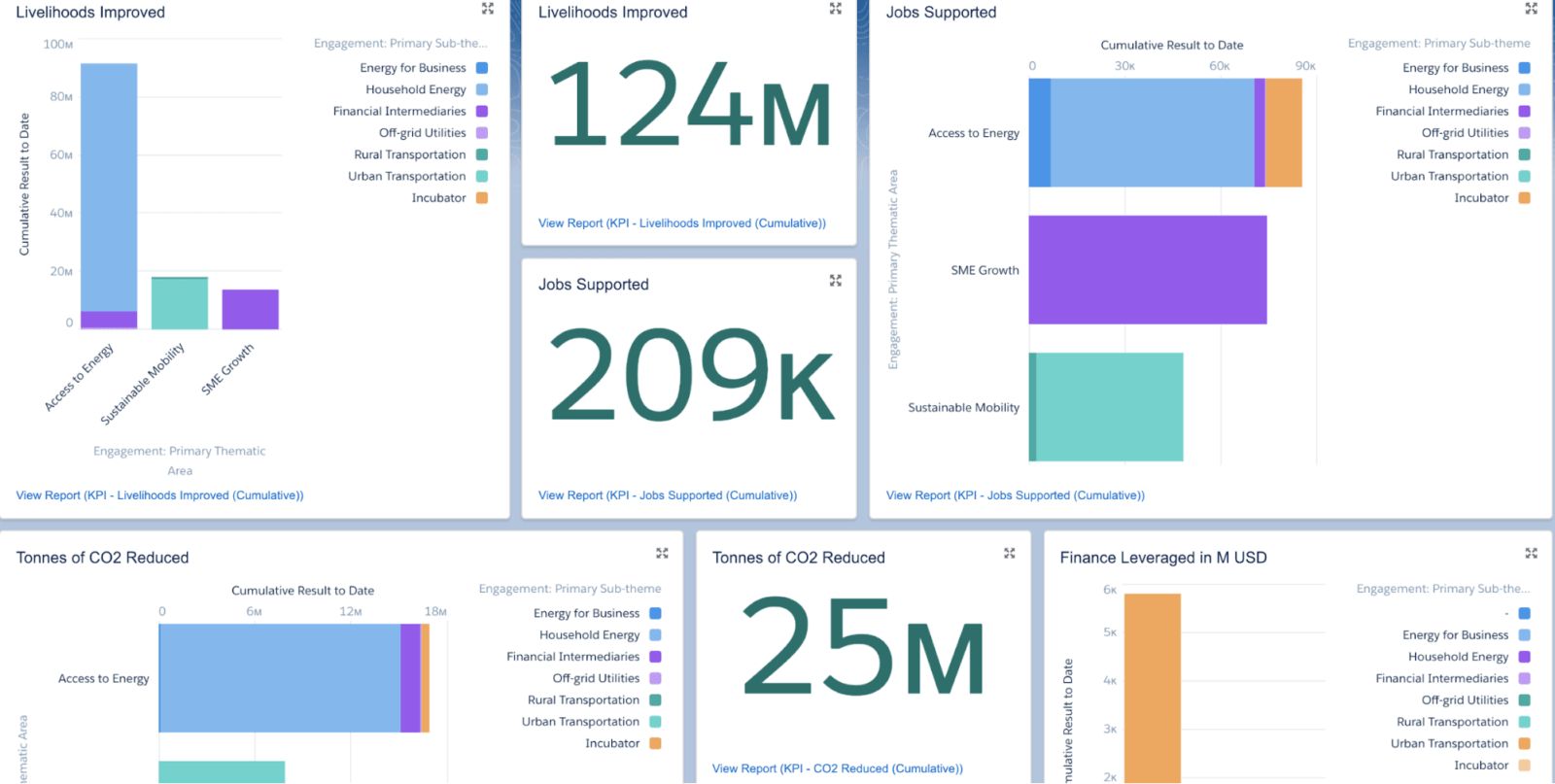This screenshot has width=1555, height=784.
Task: Click Sustainable Mobility axis label in Jobs Supported chart
Action: point(964,407)
